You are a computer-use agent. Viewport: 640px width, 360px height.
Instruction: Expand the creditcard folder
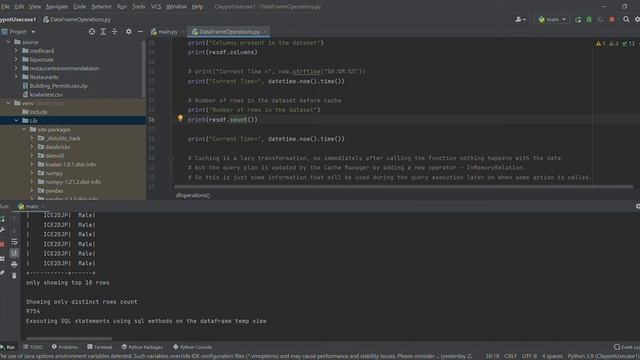tap(16, 51)
